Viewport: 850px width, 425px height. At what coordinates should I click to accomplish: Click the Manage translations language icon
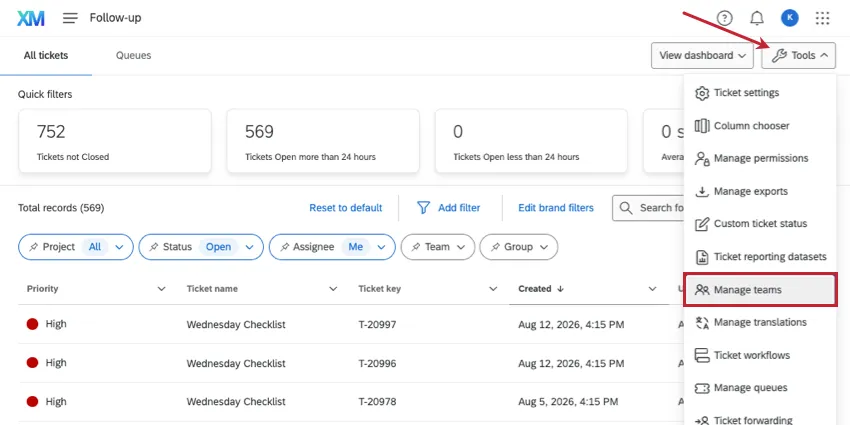click(x=702, y=323)
